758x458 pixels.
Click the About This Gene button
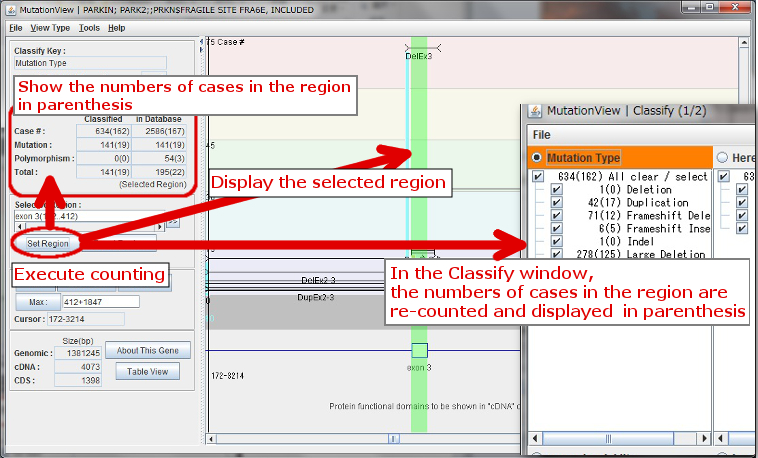(x=148, y=350)
